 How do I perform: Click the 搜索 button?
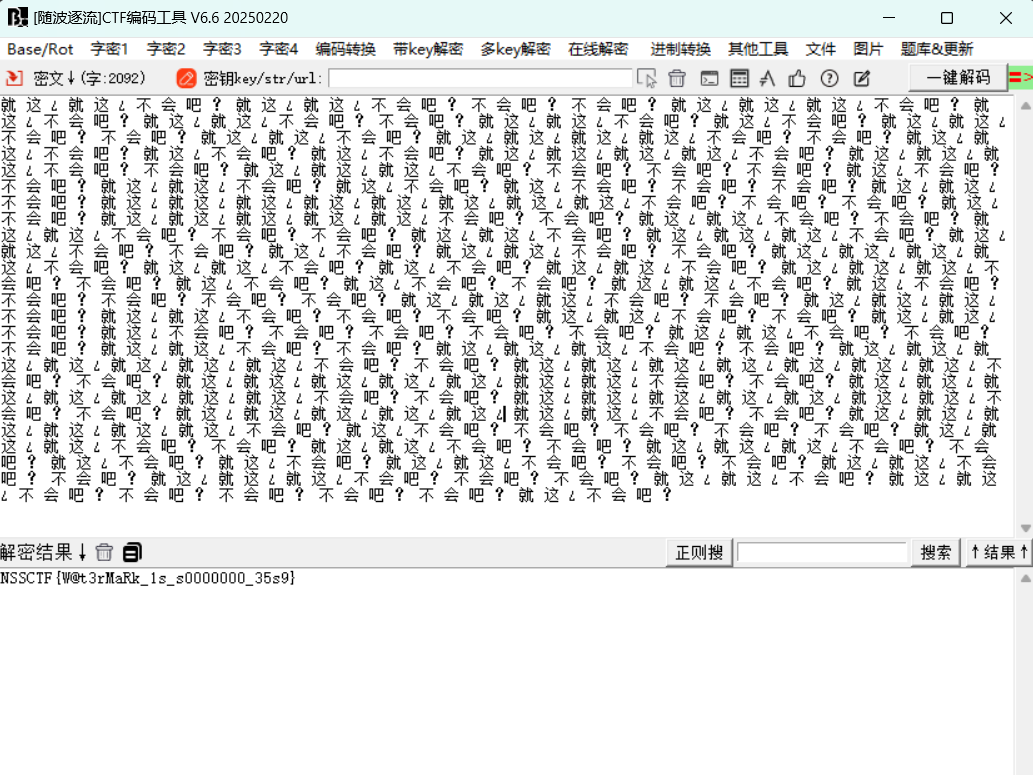[x=935, y=552]
